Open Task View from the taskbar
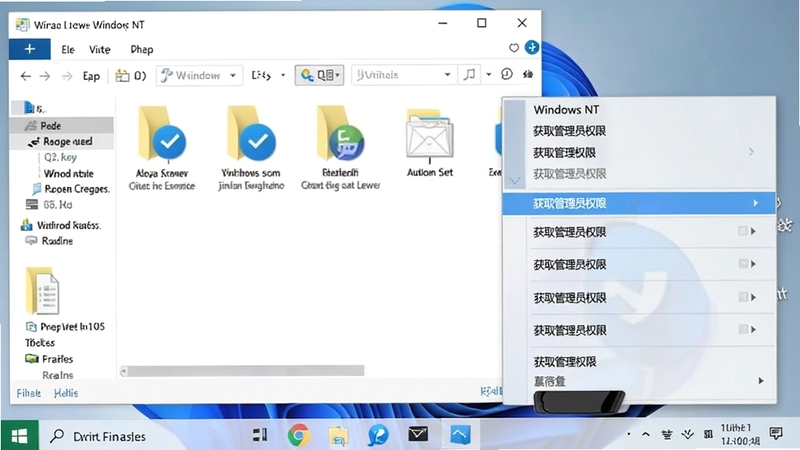The image size is (800, 450). click(x=260, y=435)
